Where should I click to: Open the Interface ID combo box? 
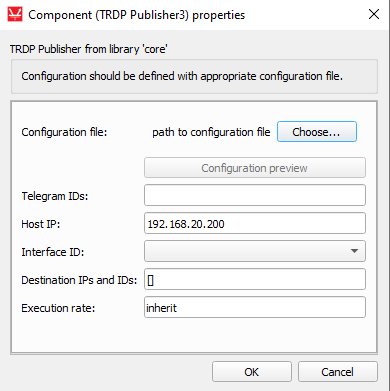click(x=255, y=251)
